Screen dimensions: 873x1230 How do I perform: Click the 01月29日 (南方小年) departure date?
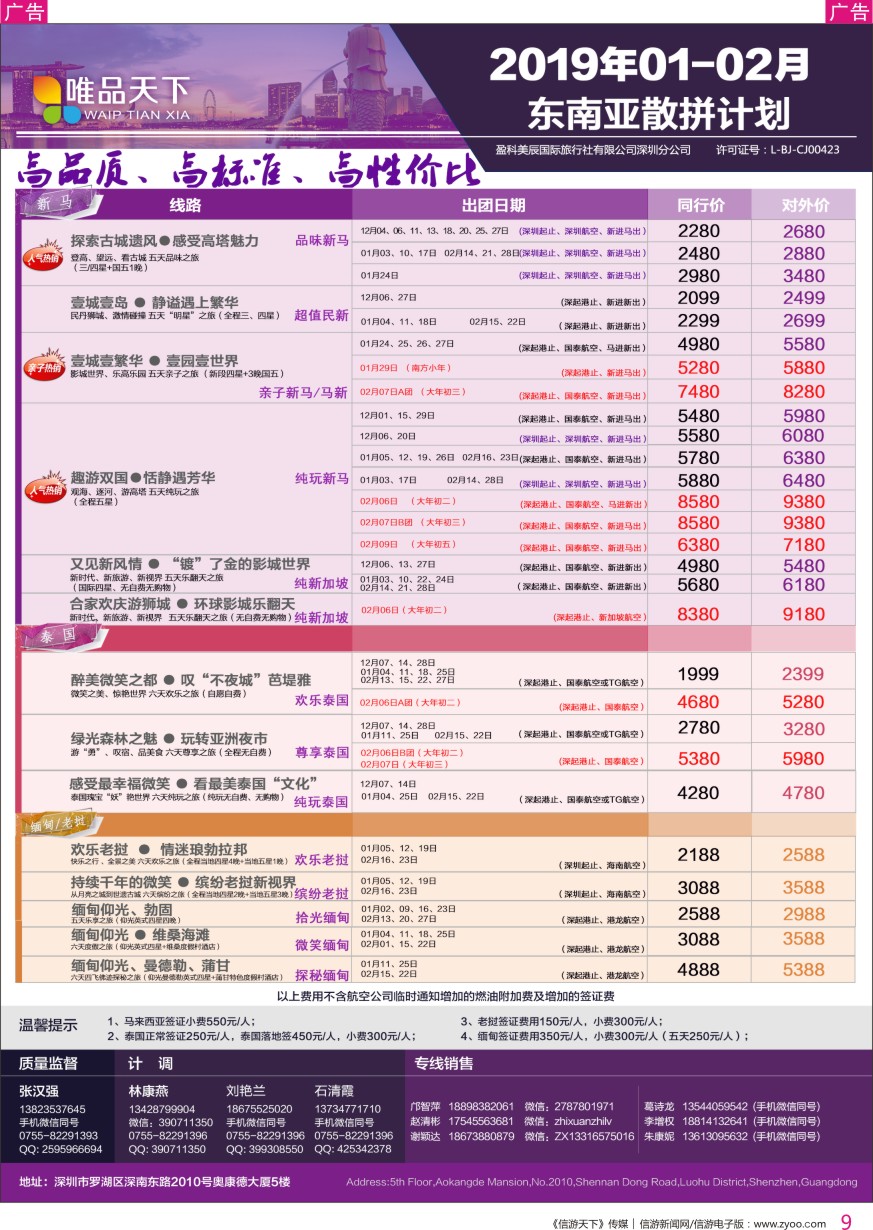[408, 370]
